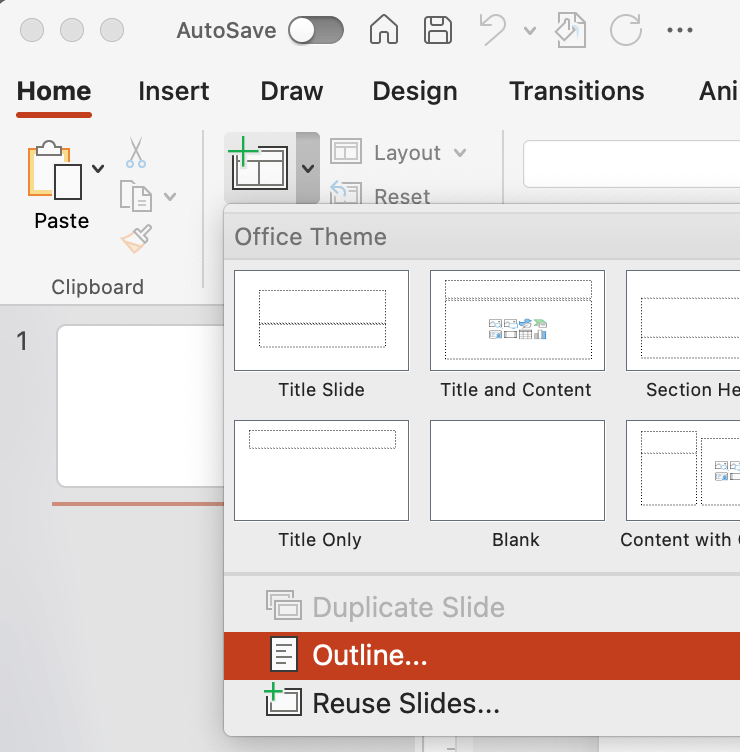This screenshot has width=740, height=752.
Task: Select the Content with Caption layout
Action: point(683,470)
